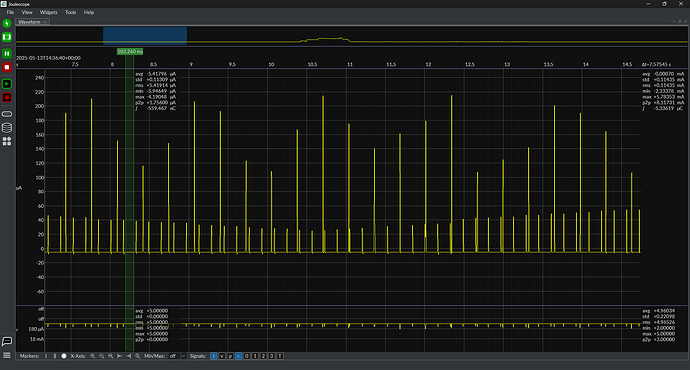Click the X-Axis zoom in magnifier
Screen dimensions: 690x370
[92, 356]
